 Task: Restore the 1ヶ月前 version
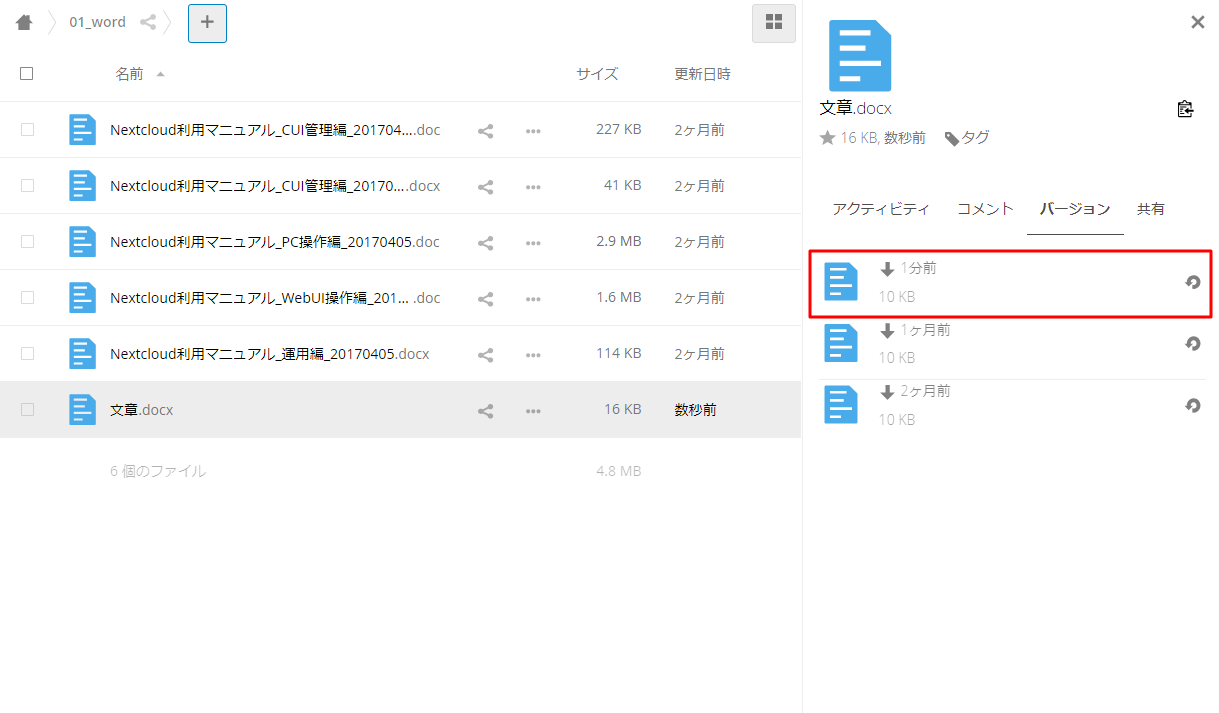pos(1192,343)
